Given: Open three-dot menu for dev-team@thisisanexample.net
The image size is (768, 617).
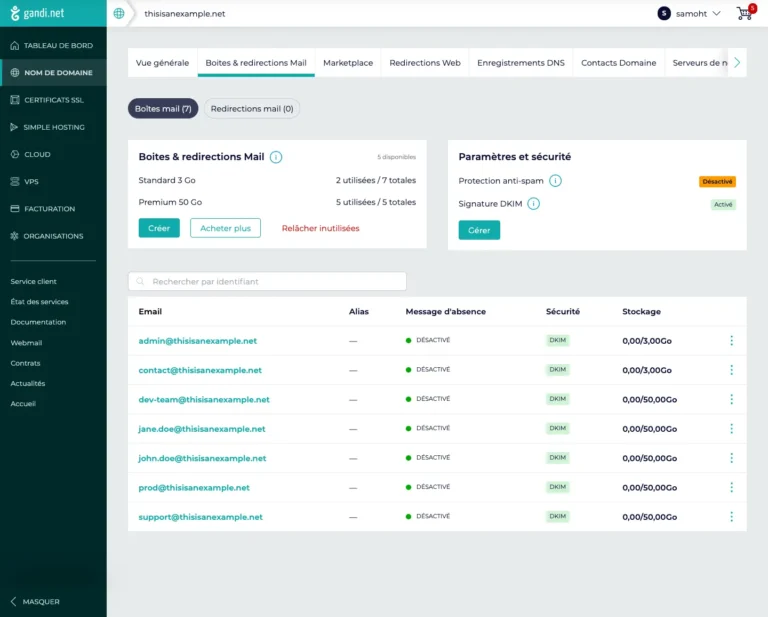Looking at the screenshot, I should click(x=731, y=399).
